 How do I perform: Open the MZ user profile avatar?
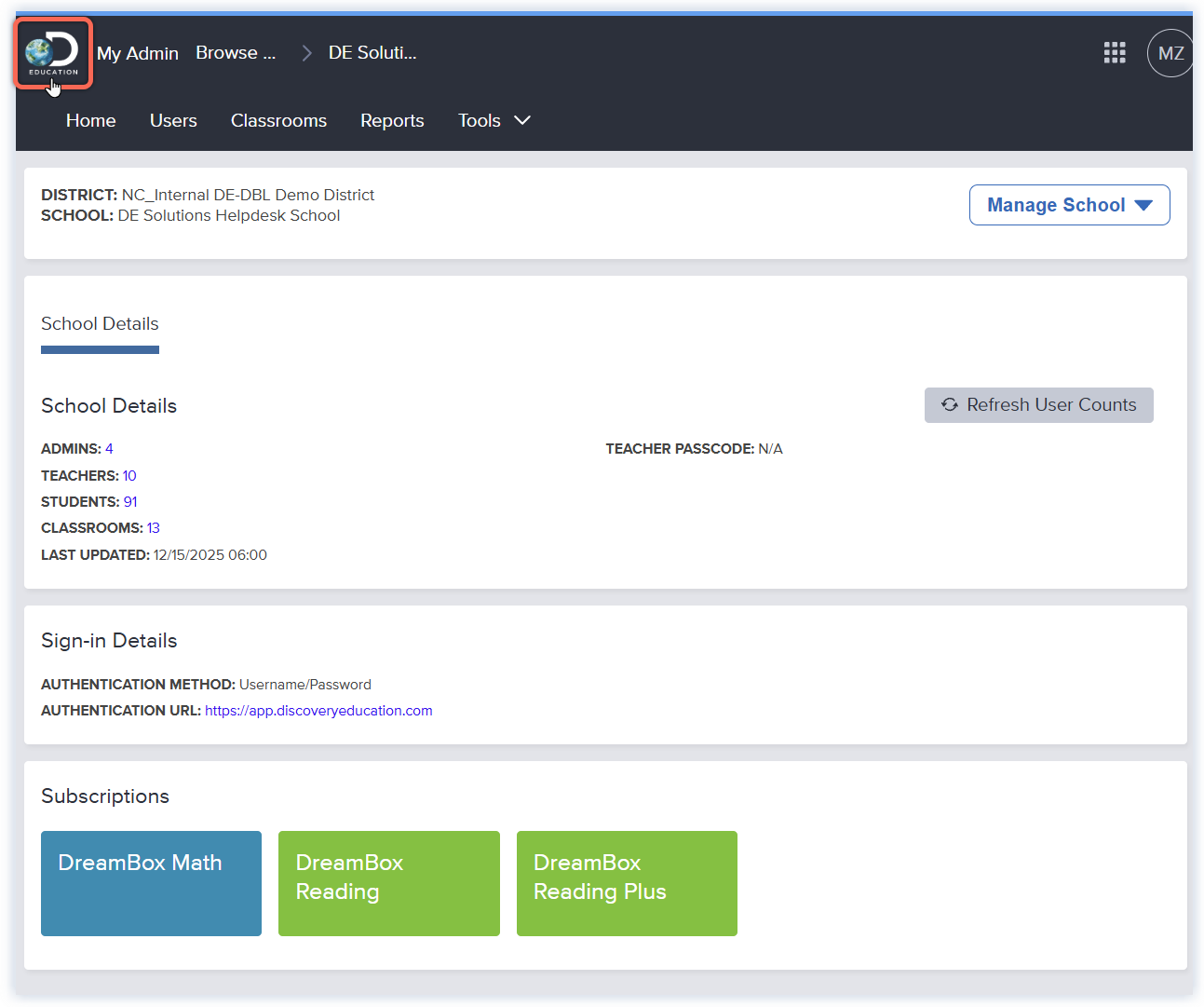coord(1170,53)
